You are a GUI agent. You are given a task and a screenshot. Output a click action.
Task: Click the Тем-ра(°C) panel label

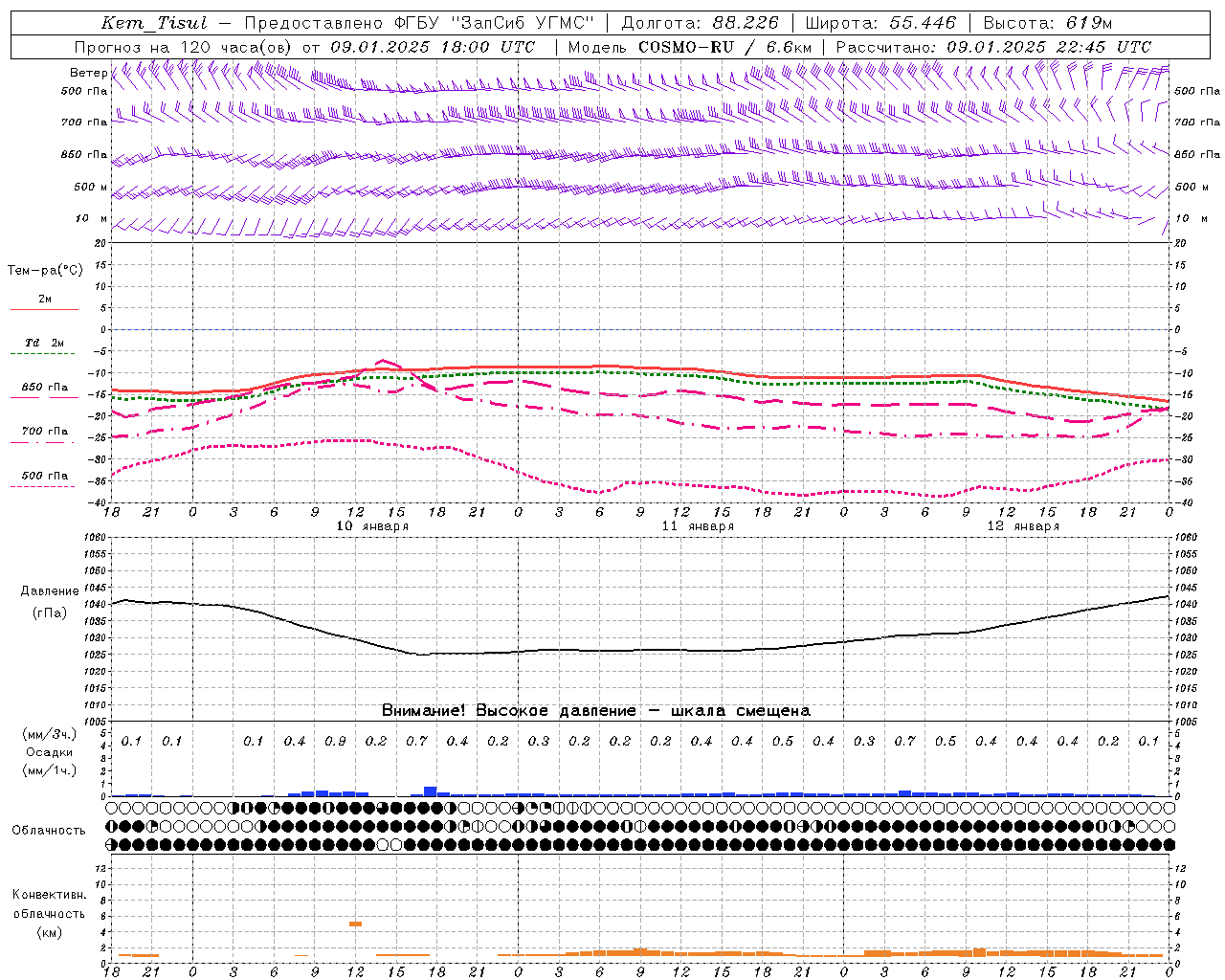[x=45, y=271]
